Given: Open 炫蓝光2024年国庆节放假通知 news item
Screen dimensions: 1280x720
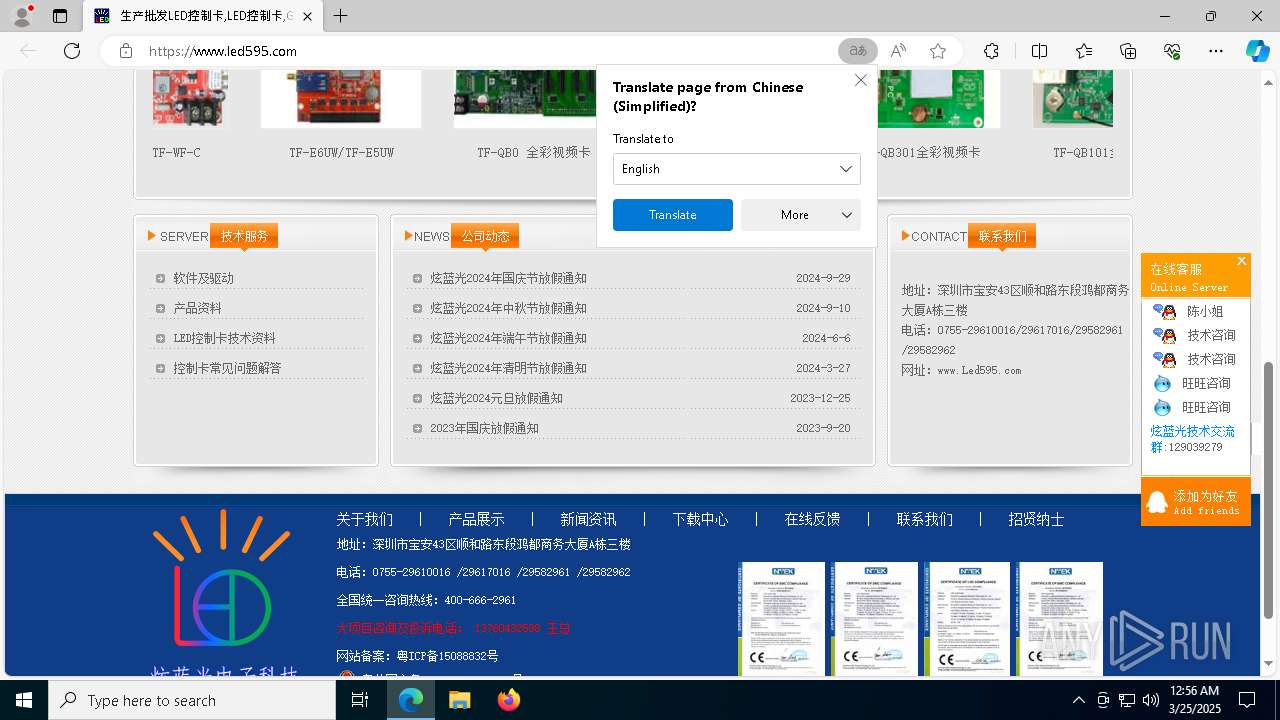Looking at the screenshot, I should click(x=508, y=278).
